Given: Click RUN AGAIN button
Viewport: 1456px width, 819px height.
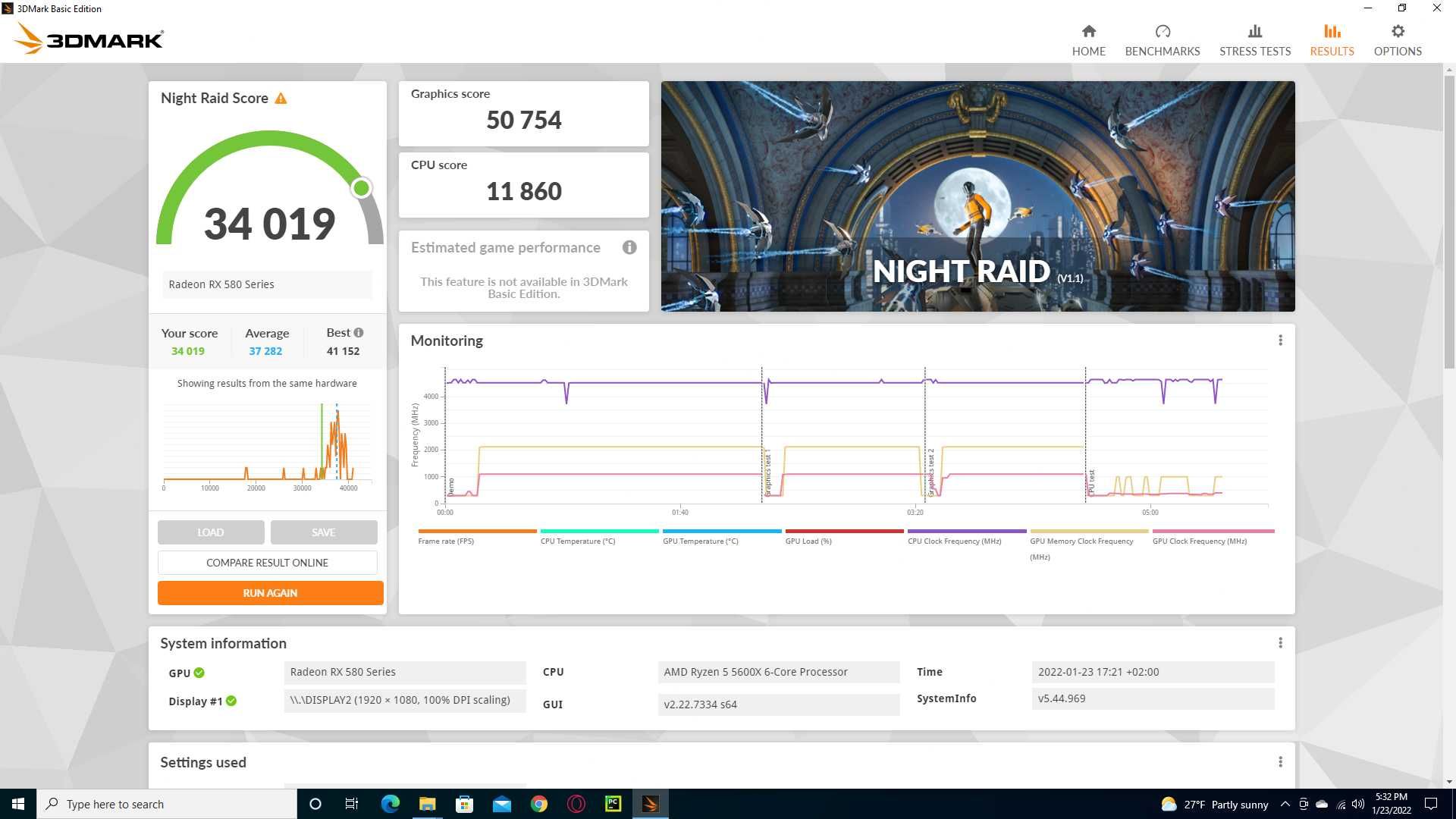Looking at the screenshot, I should [x=270, y=593].
